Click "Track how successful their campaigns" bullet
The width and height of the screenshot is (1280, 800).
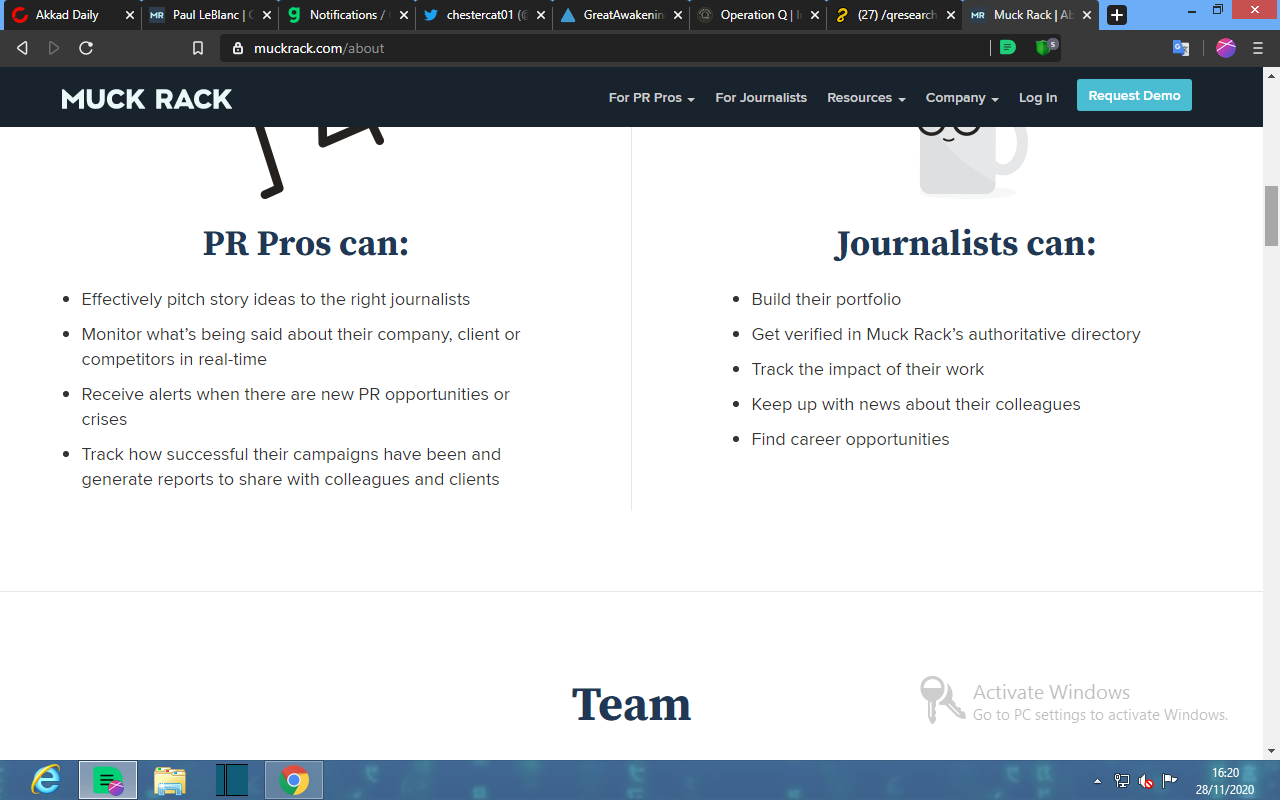tap(291, 466)
